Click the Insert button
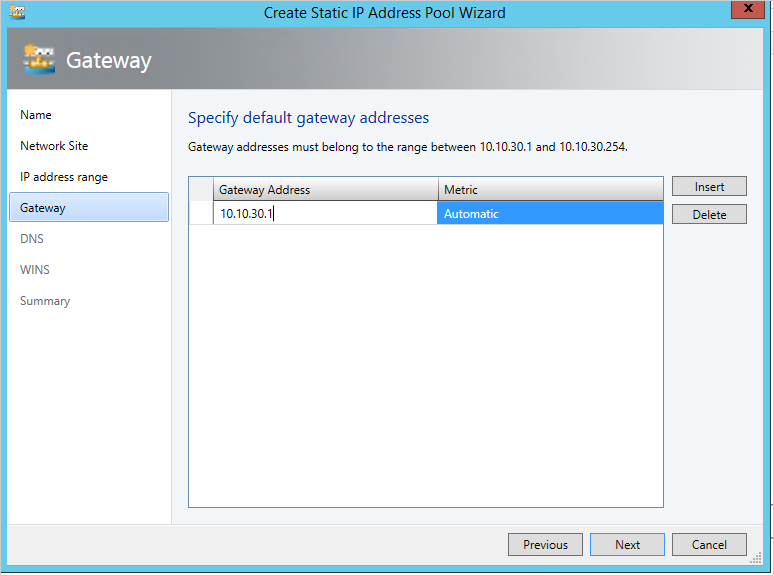Screen dimensions: 774x576 tap(709, 187)
